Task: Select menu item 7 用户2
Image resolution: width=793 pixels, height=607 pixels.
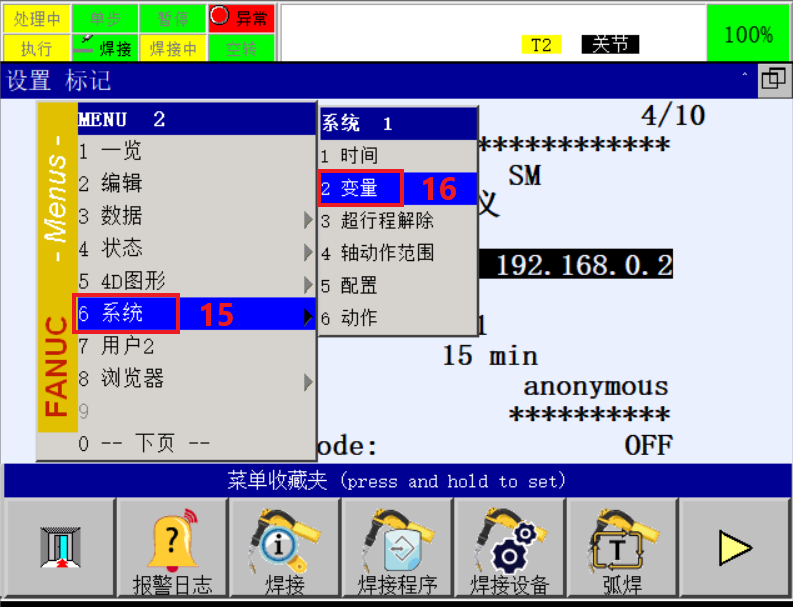Action: tap(196, 346)
